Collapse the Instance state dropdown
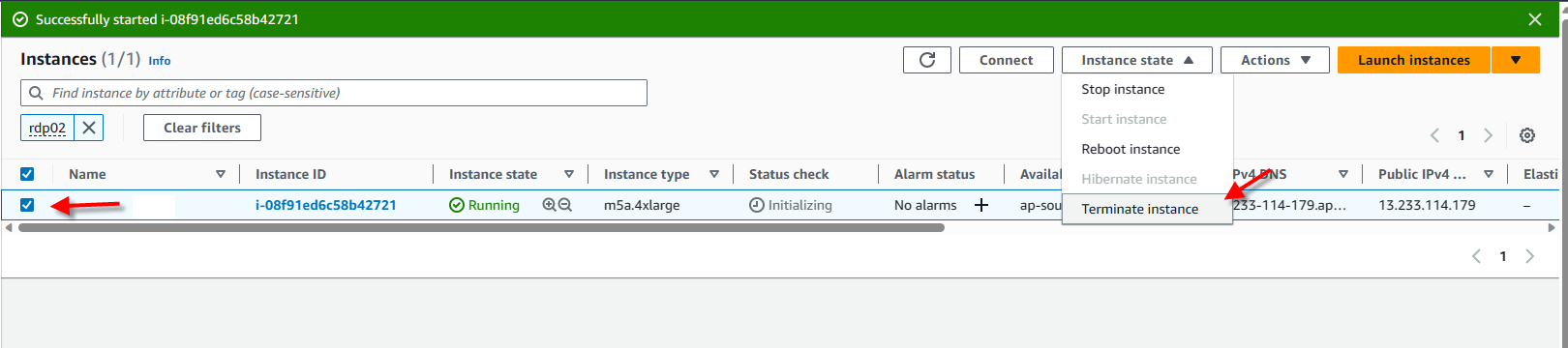 click(1137, 60)
